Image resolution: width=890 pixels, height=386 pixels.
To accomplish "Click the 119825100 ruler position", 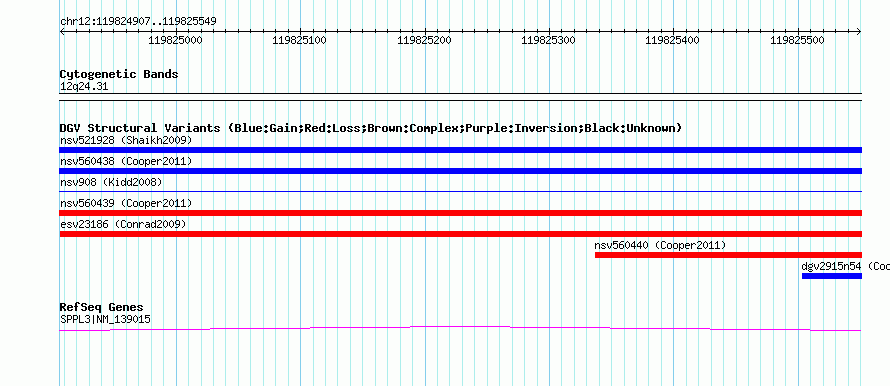I will tap(300, 40).
